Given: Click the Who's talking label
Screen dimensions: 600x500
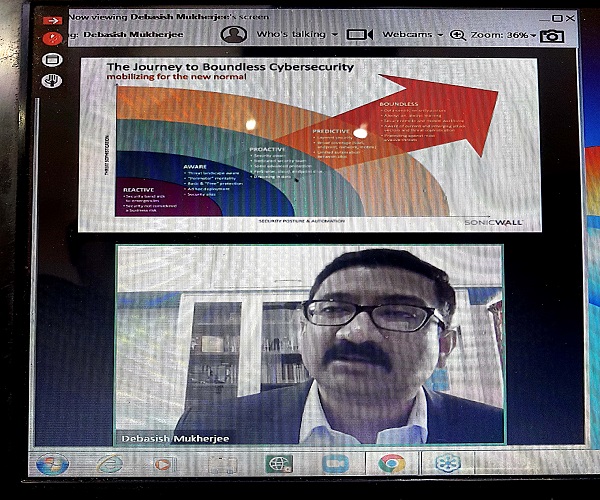Looking at the screenshot, I should click(291, 34).
